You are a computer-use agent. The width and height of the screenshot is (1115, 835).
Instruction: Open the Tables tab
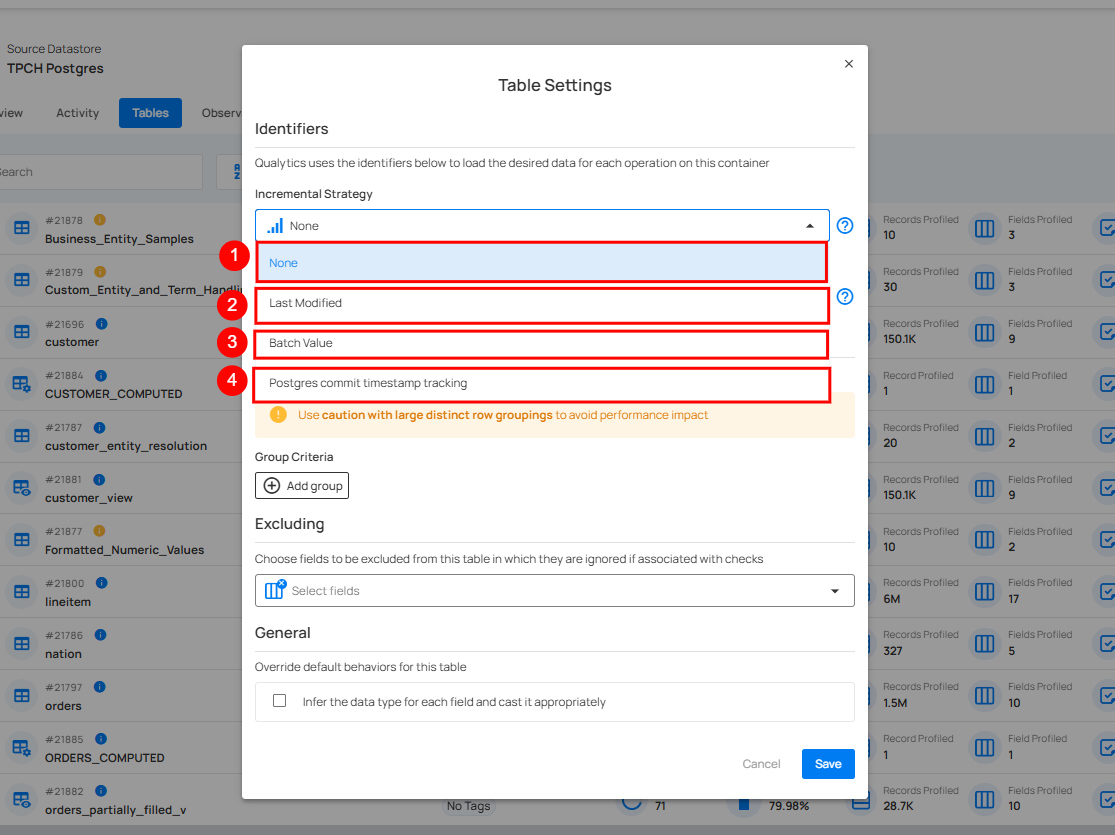150,113
